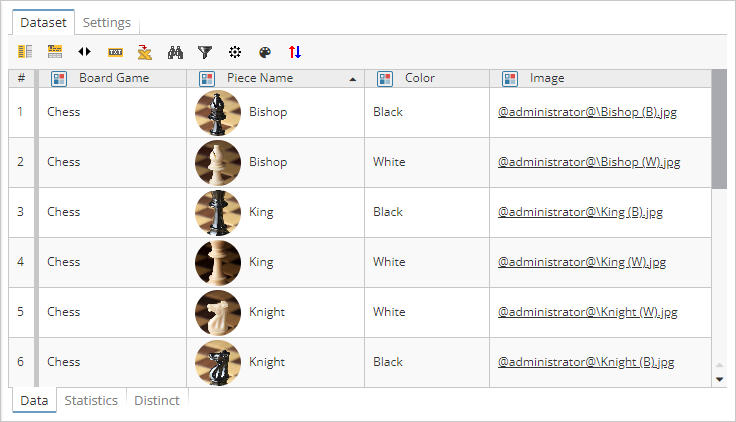Click the white Knight thumbnail in row 5
736x422 pixels.
point(218,313)
